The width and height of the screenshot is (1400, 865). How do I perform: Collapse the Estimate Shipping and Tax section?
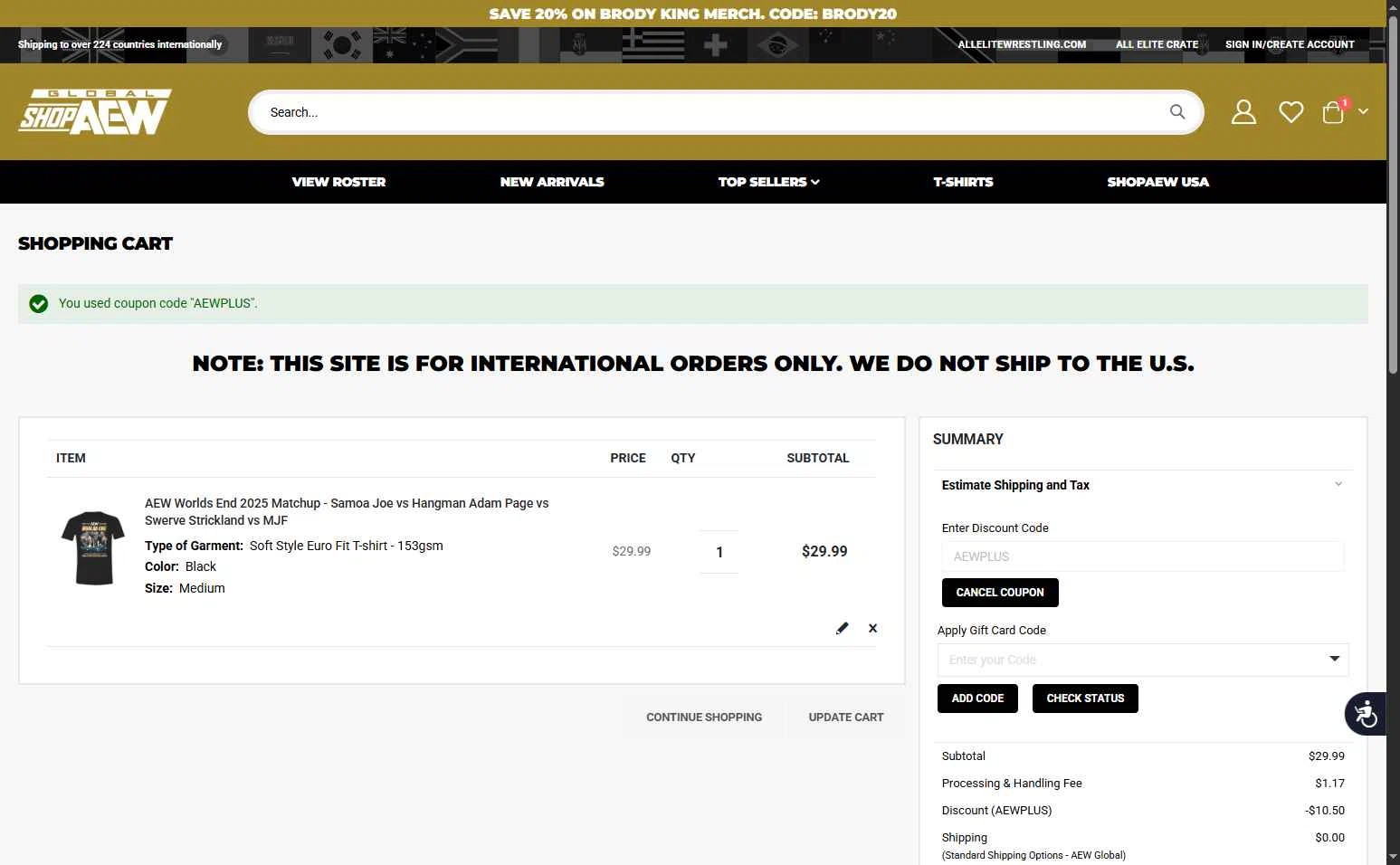(1143, 485)
